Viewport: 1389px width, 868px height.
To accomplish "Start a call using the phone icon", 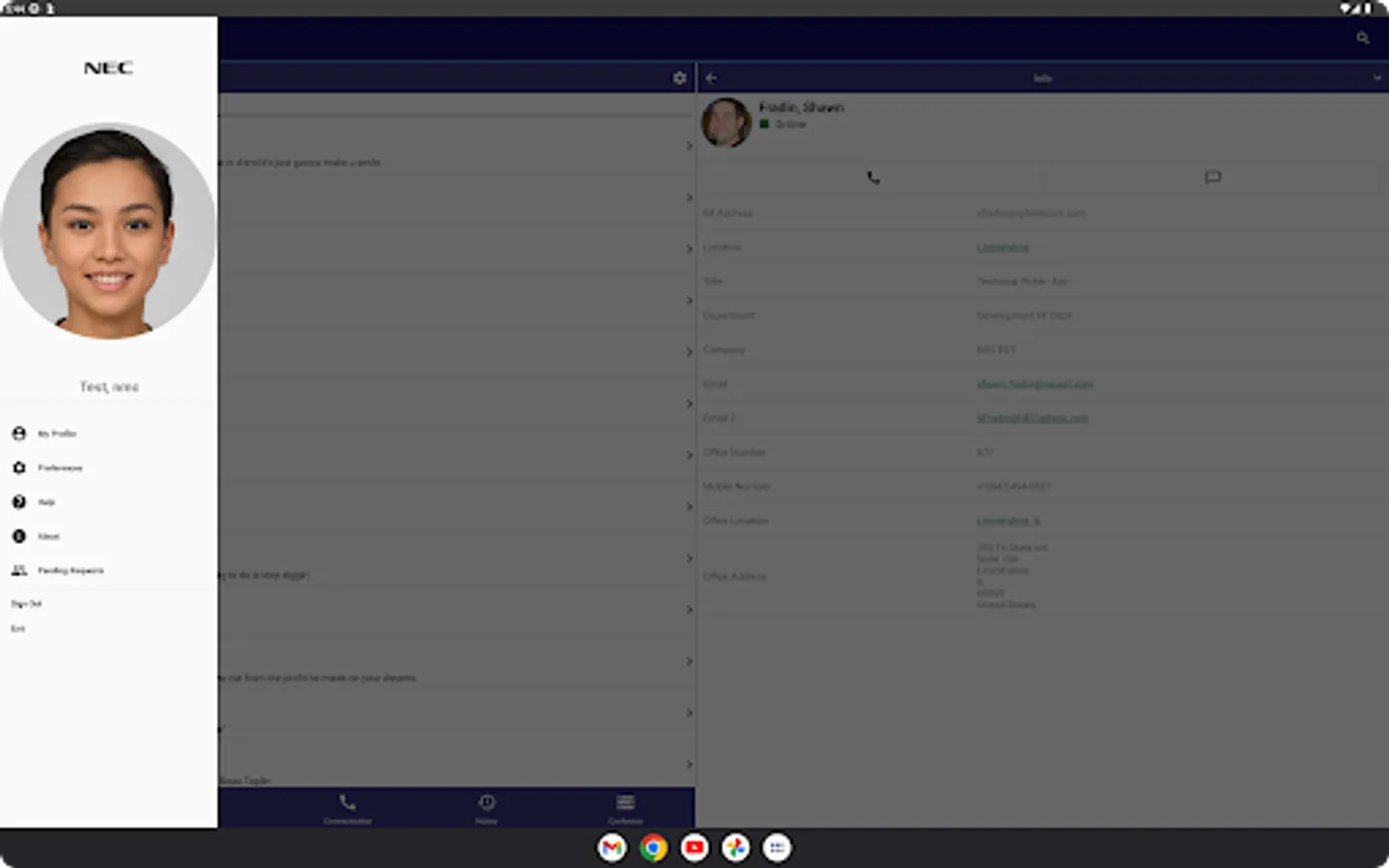I will (873, 177).
